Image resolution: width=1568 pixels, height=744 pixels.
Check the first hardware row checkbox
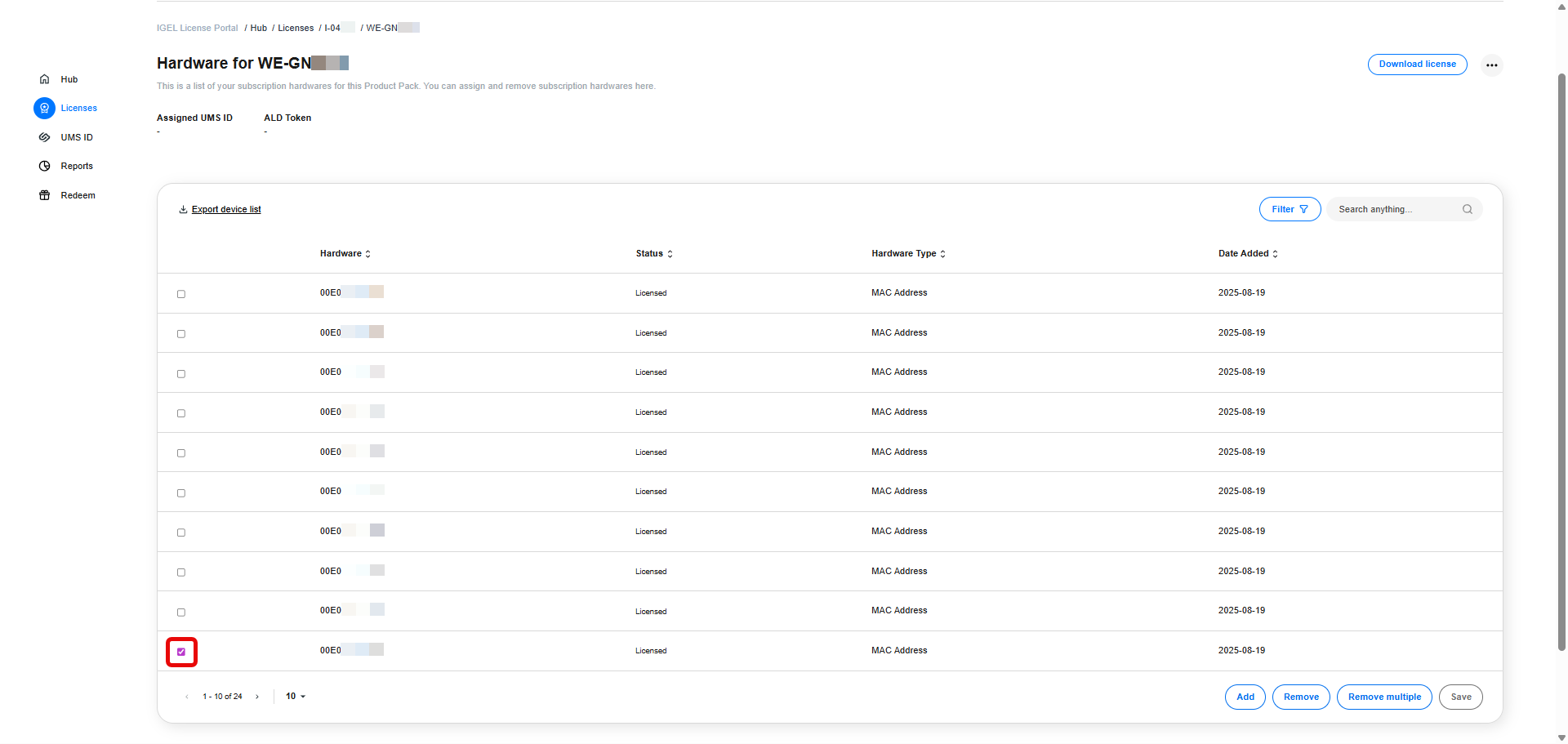click(181, 294)
